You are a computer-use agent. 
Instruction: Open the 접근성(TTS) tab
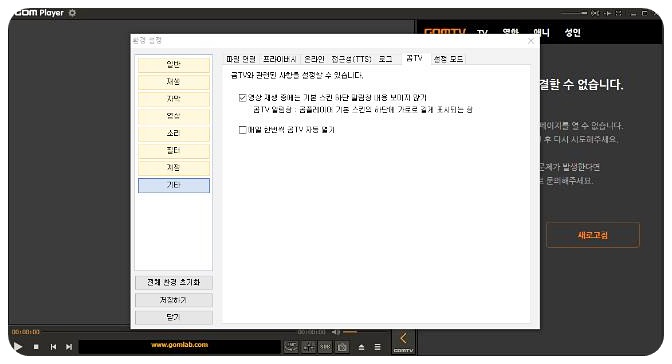(351, 59)
